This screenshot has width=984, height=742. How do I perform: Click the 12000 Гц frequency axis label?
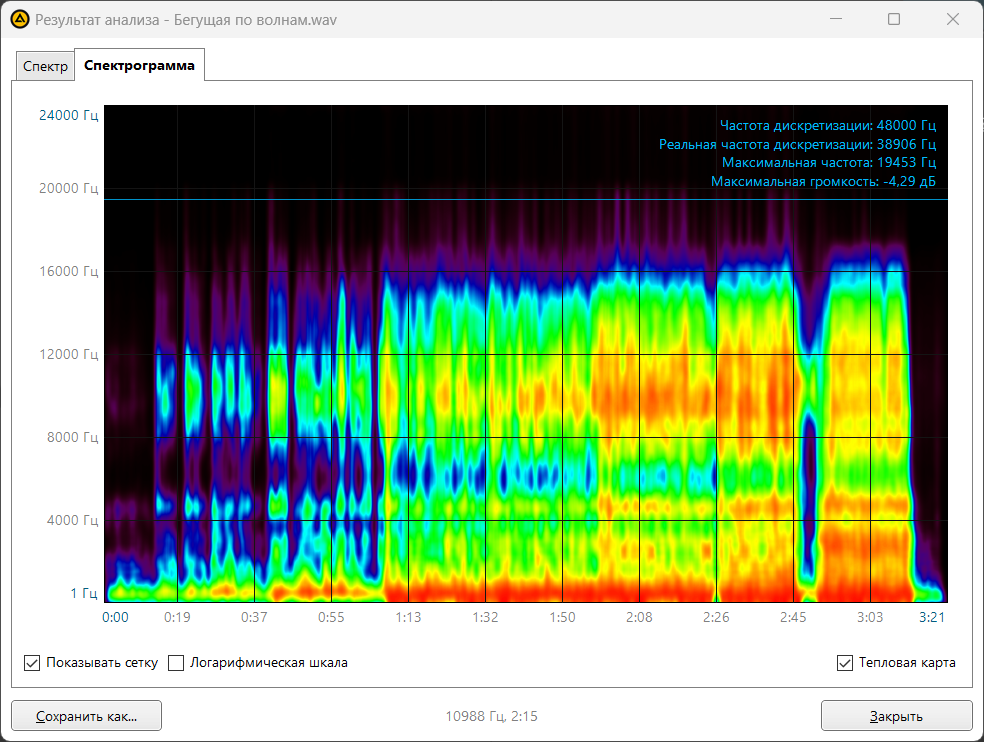pyautogui.click(x=69, y=354)
